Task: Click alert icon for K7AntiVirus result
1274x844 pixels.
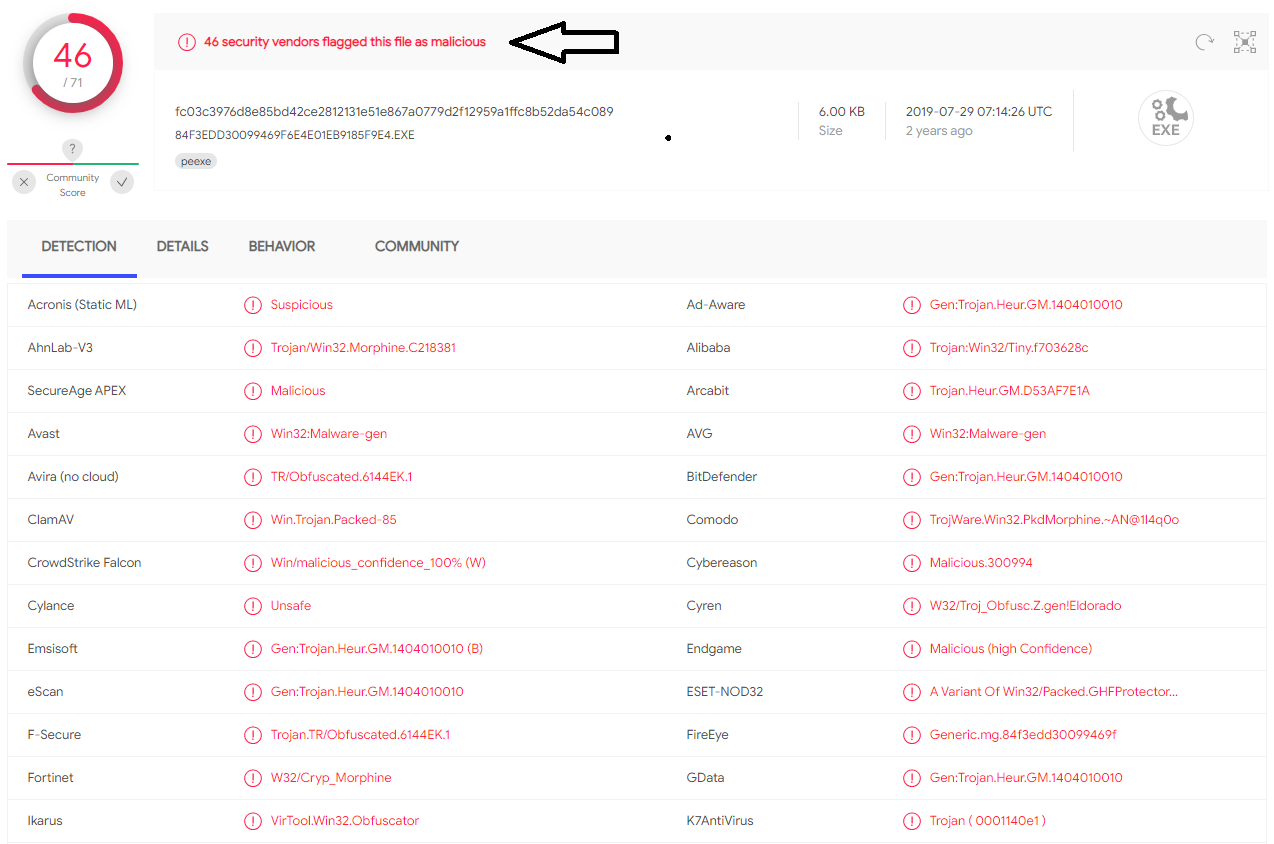Action: click(x=912, y=821)
